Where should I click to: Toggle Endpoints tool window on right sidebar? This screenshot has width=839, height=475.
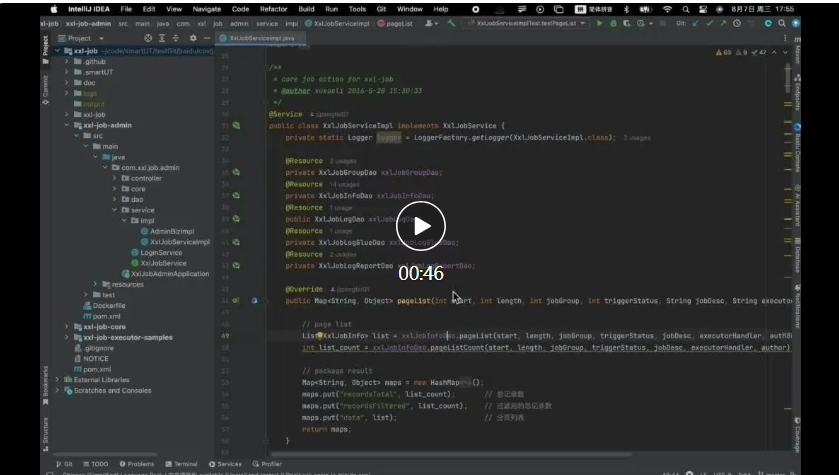coord(797,93)
